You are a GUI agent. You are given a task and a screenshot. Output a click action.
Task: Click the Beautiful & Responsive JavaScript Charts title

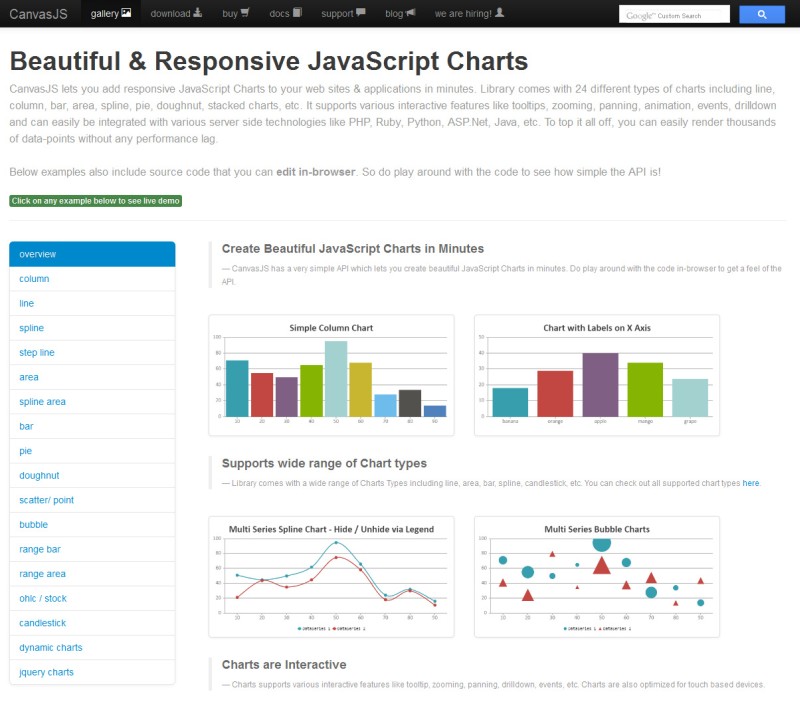click(x=268, y=61)
